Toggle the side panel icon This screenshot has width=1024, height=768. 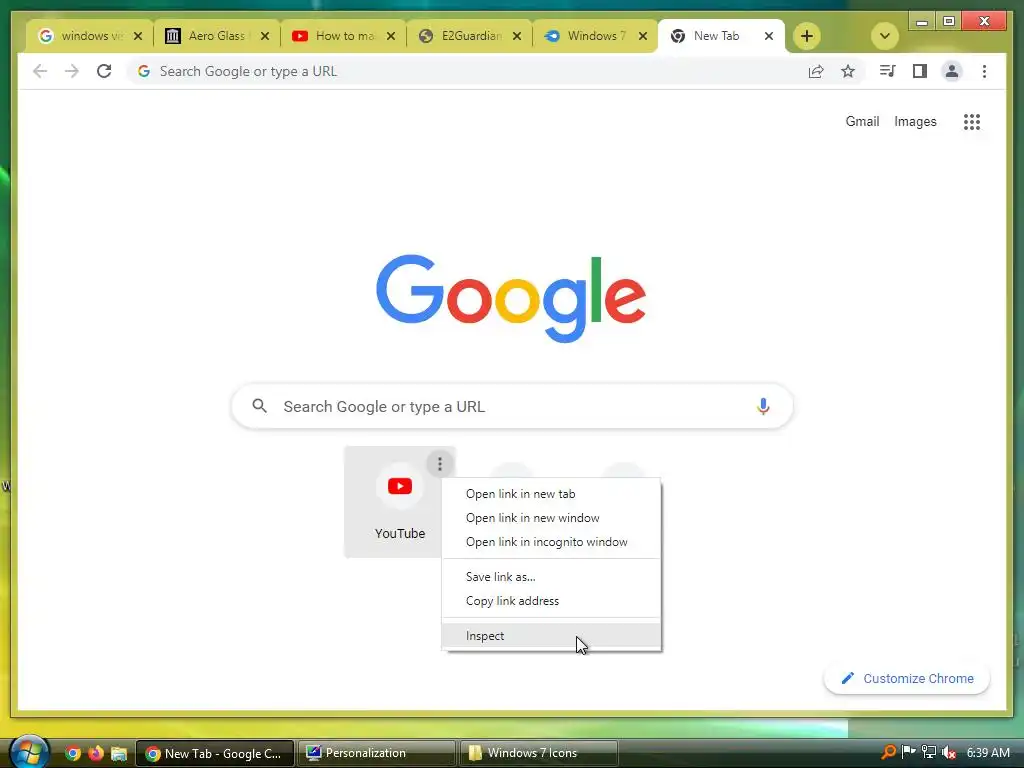(920, 71)
